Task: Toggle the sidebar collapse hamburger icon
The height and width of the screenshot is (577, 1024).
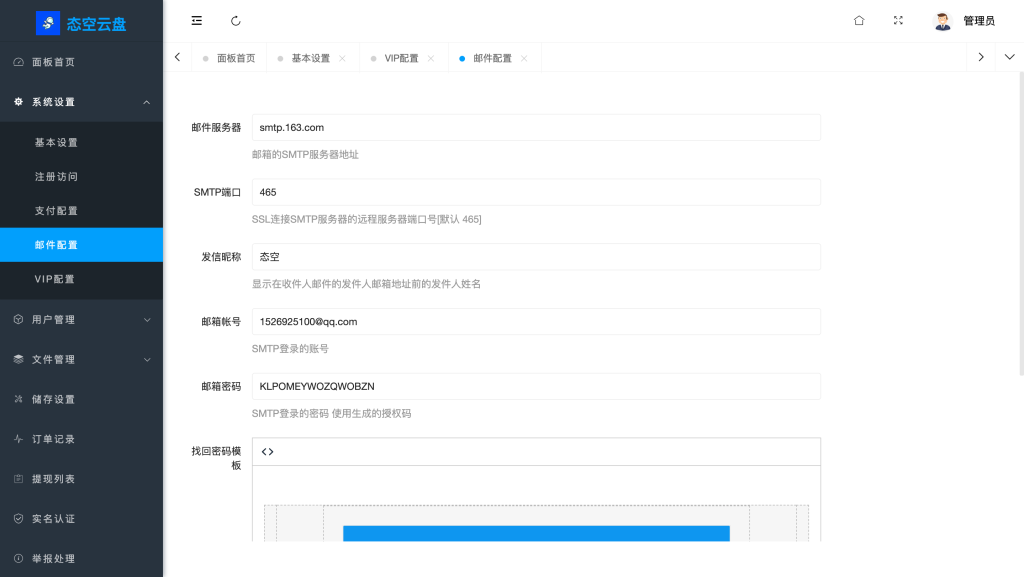Action: pyautogui.click(x=196, y=20)
